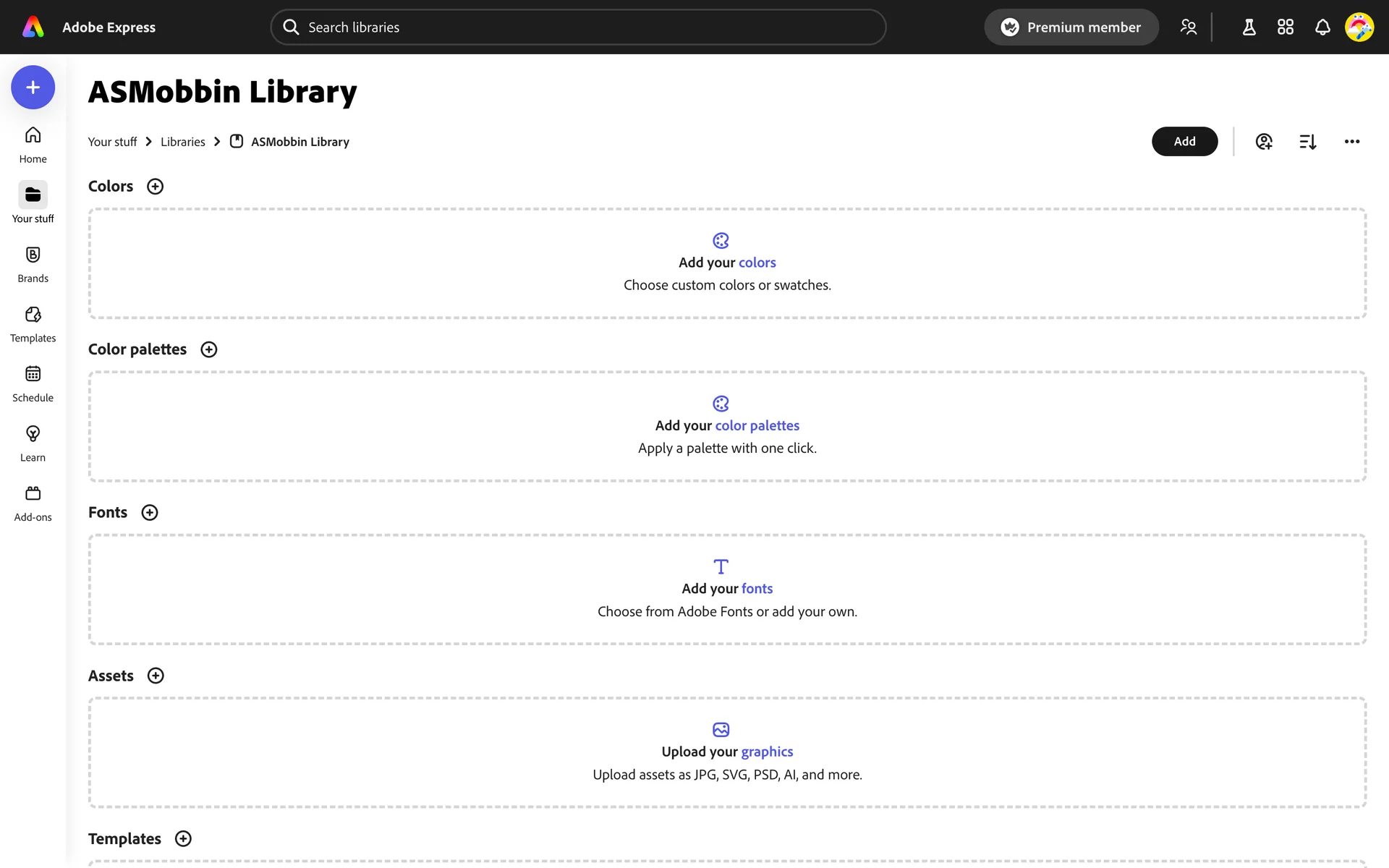Go to Learn in the sidebar
Viewport: 1389px width, 868px height.
(x=33, y=443)
